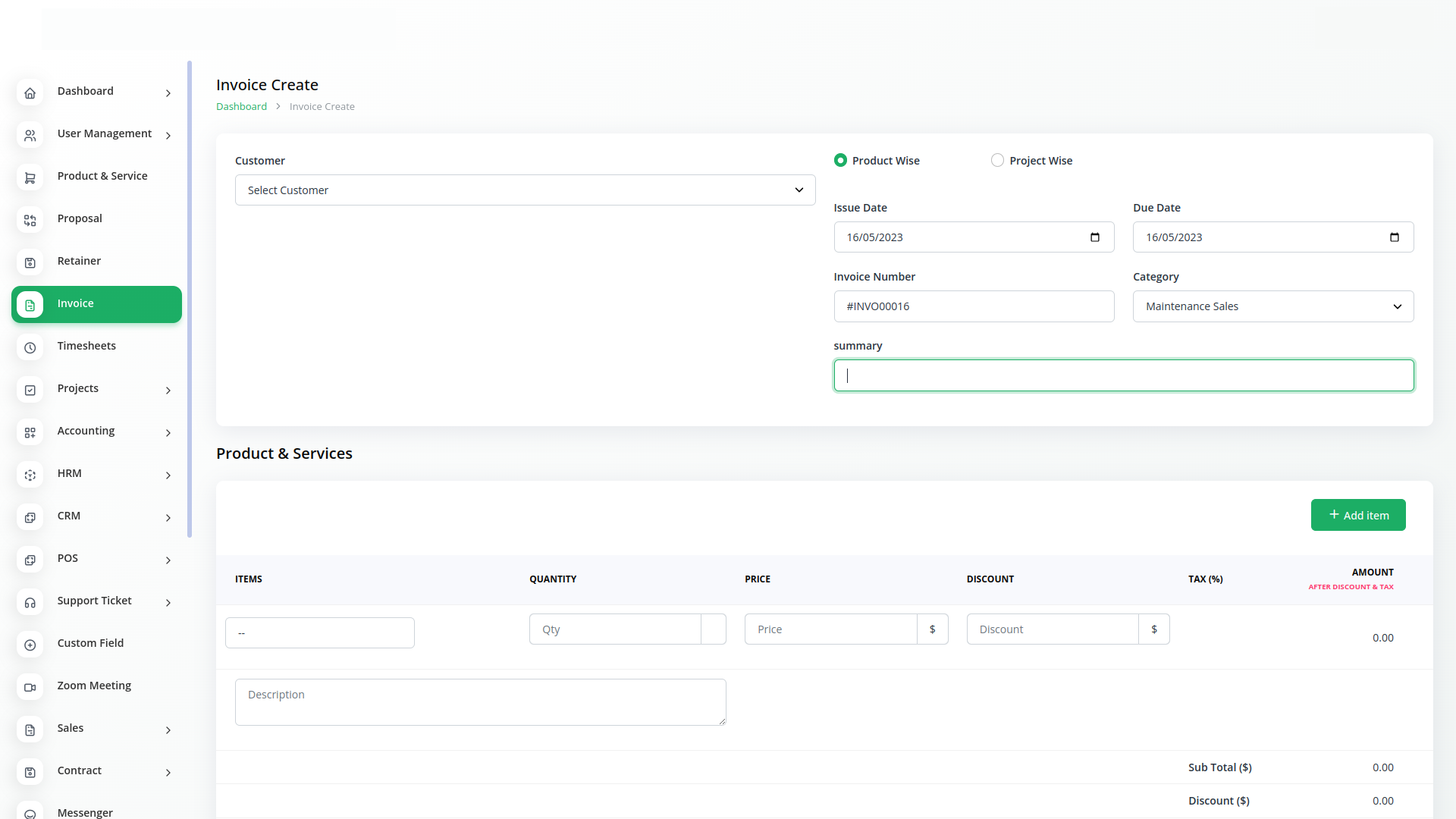The width and height of the screenshot is (1456, 819).
Task: Click the Timesheets clock icon
Action: tap(30, 347)
